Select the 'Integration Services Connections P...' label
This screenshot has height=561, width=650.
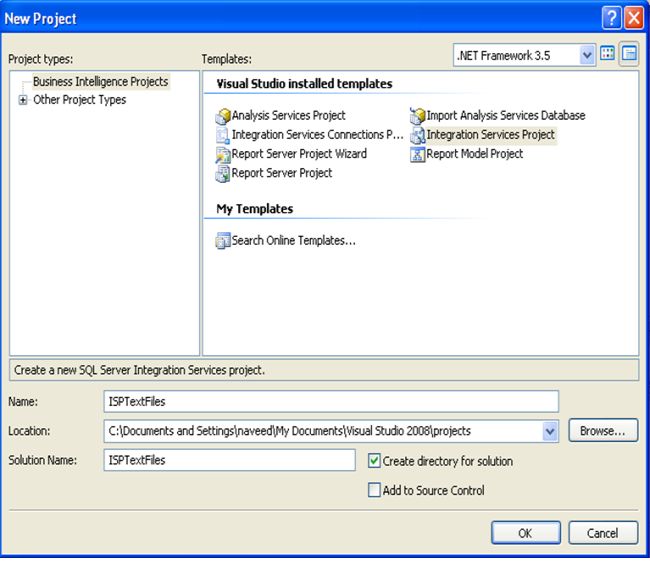(x=318, y=135)
